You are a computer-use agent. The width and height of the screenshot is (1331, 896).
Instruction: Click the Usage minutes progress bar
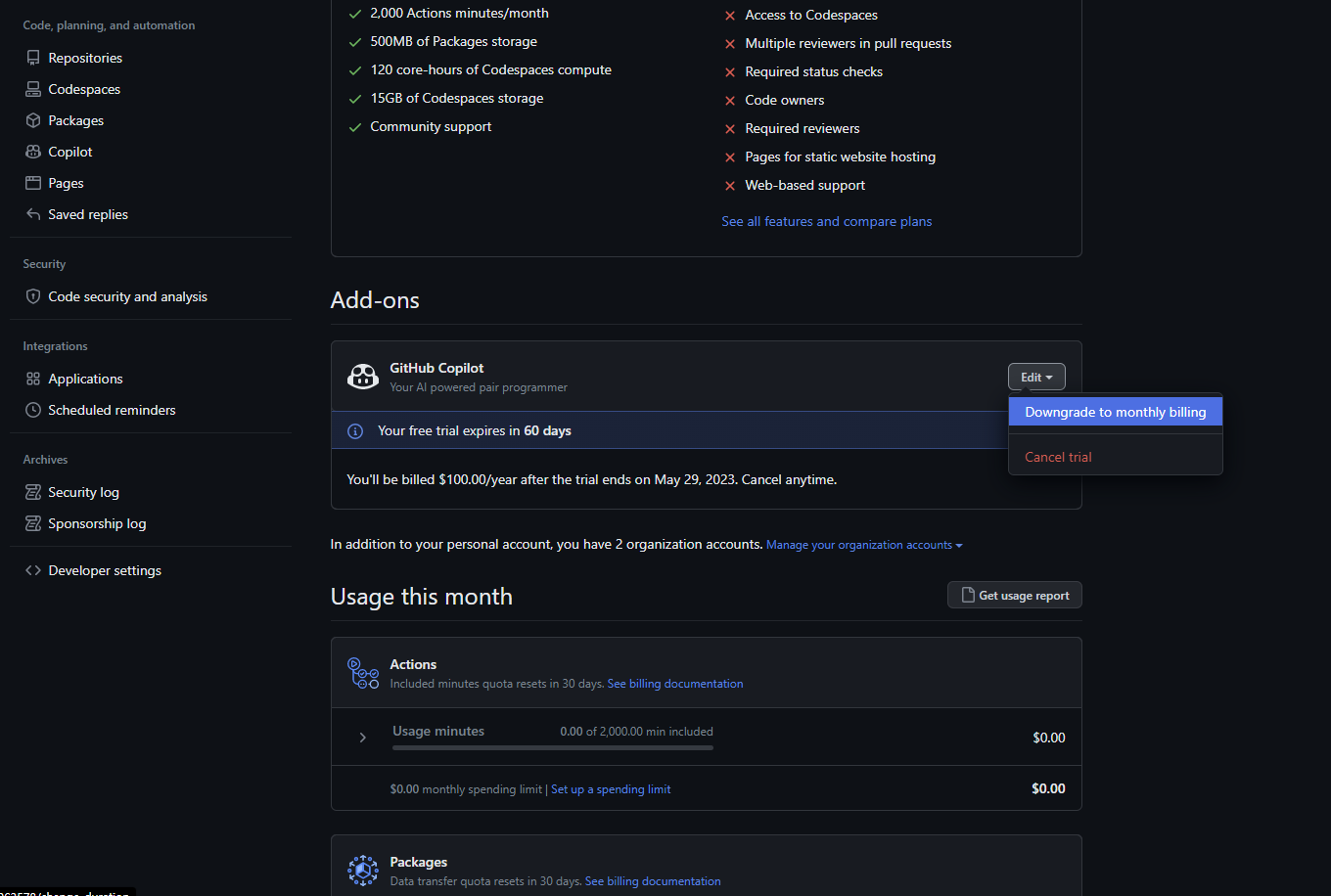point(553,748)
